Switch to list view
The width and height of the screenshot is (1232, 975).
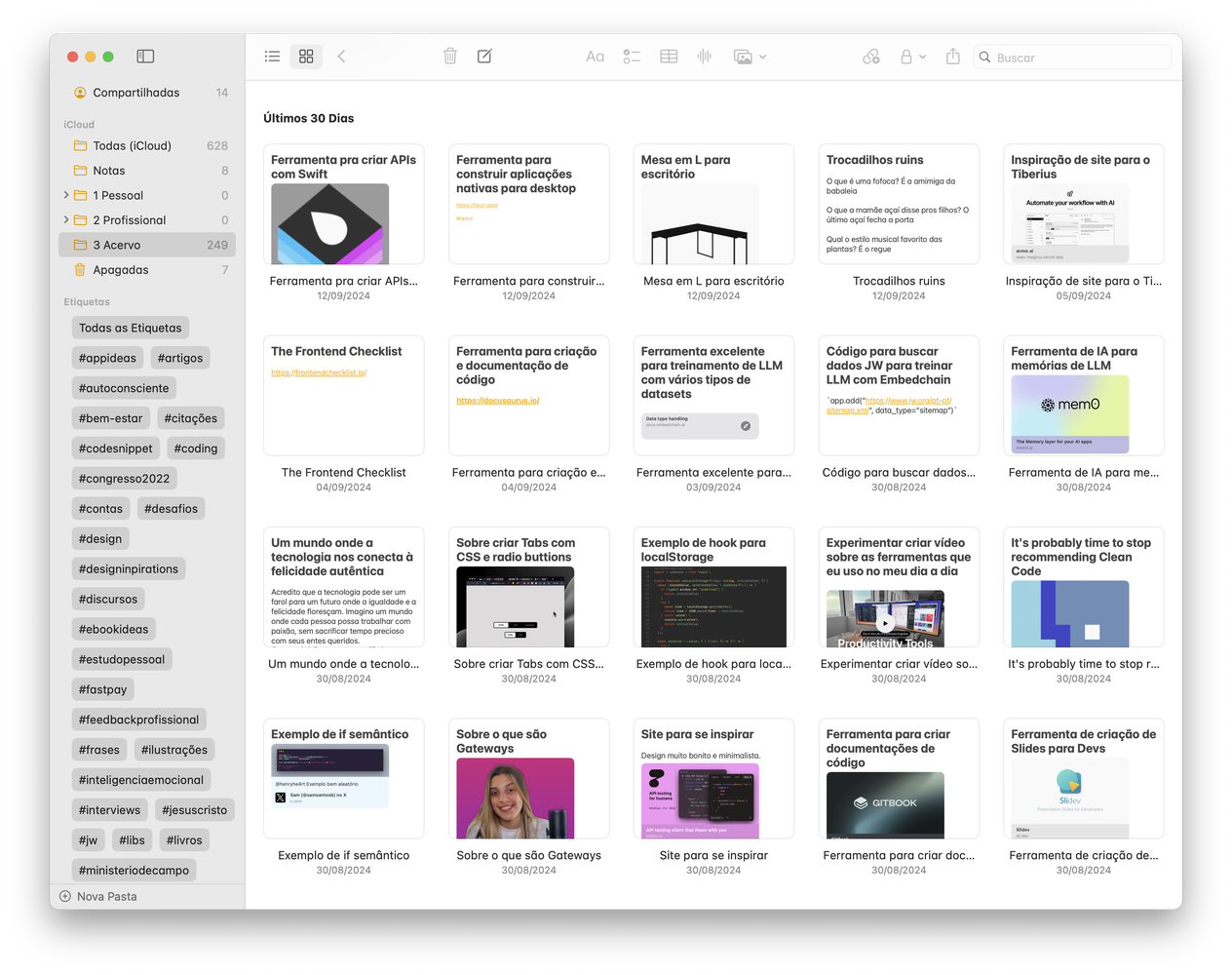pyautogui.click(x=273, y=57)
